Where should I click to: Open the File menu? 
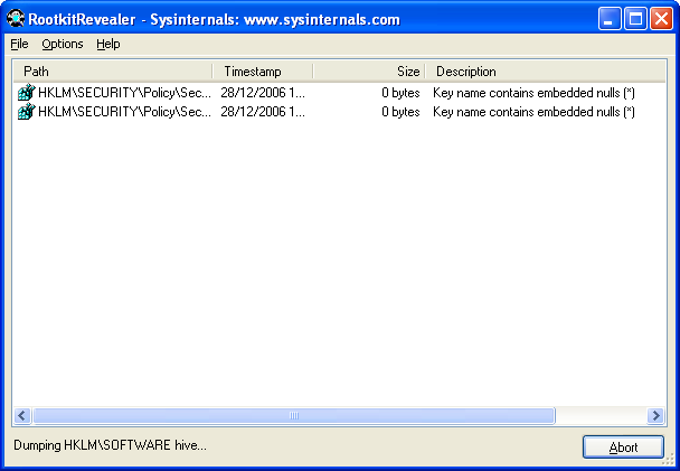click(x=19, y=44)
